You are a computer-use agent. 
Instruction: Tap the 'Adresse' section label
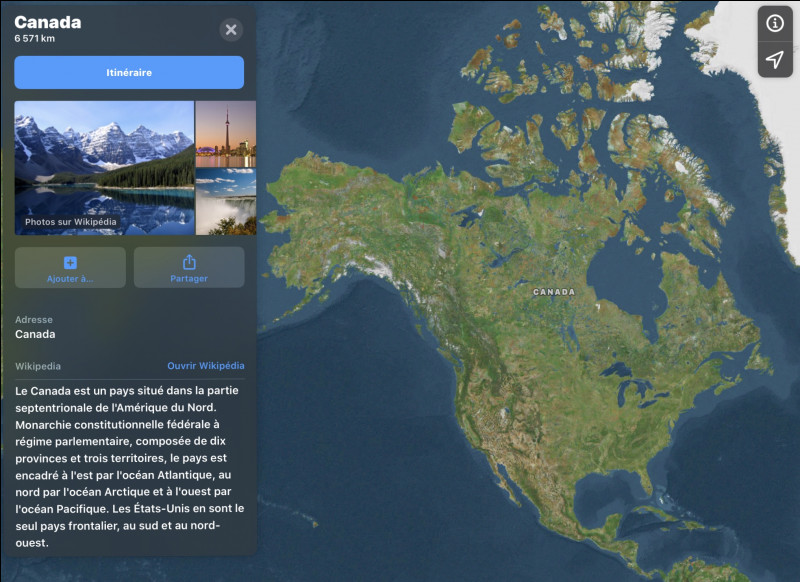(34, 320)
